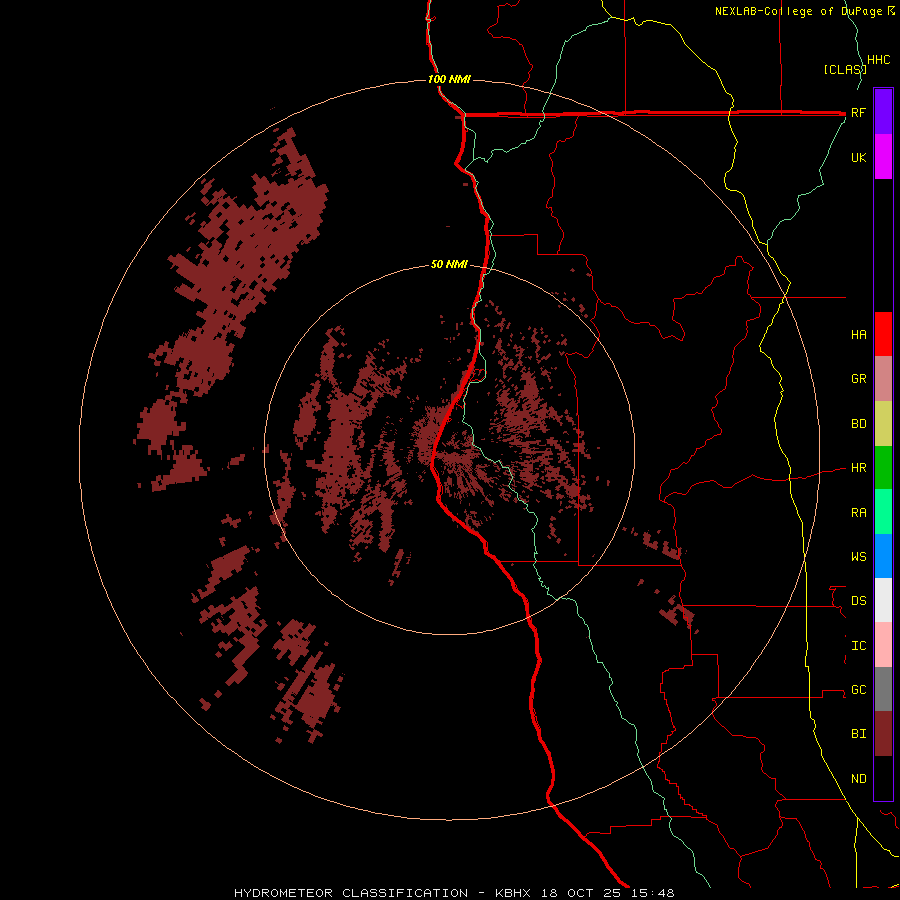Viewport: 900px width, 900px height.
Task: Click the yellow BD legend color swatch
Action: pyautogui.click(x=883, y=423)
